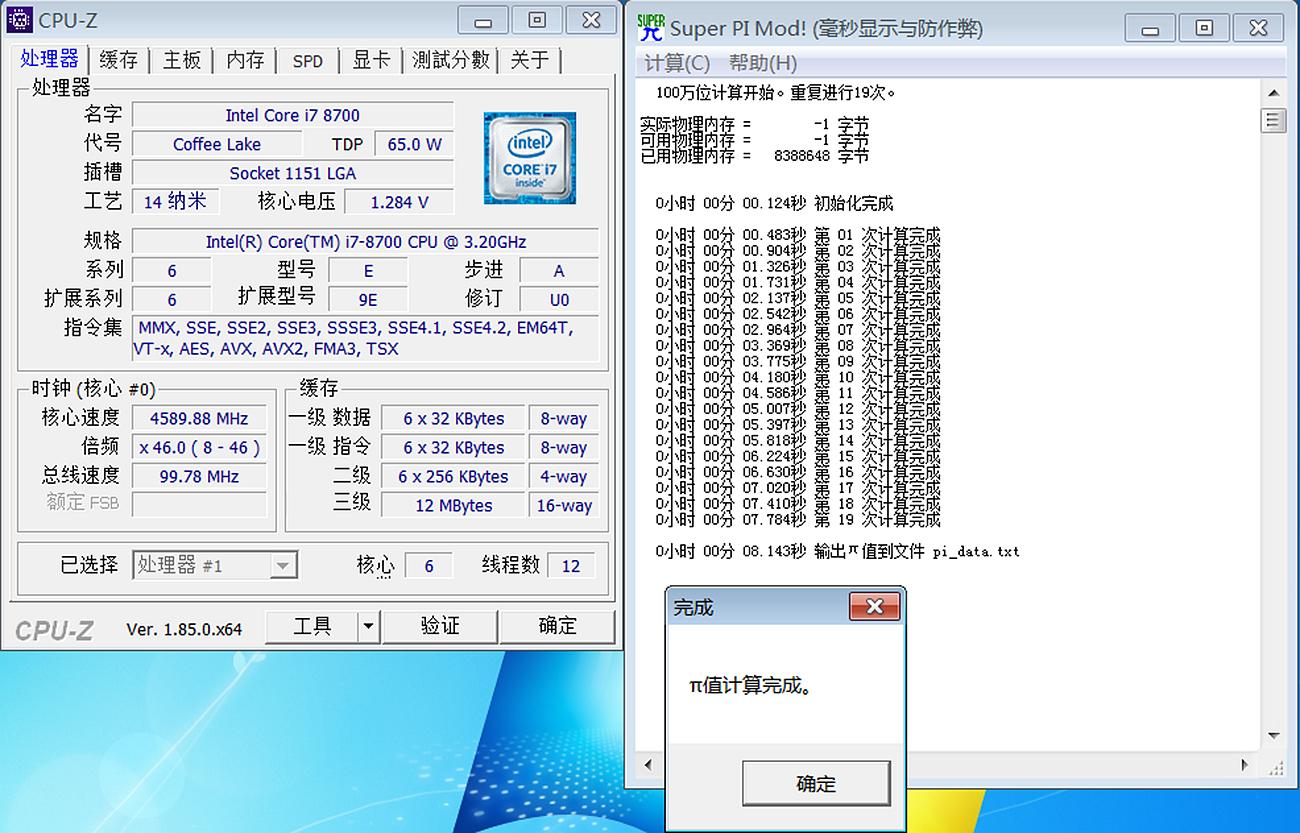Image resolution: width=1300 pixels, height=833 pixels.
Task: Click 确定 in the 完成 dialog
Action: coord(816,784)
